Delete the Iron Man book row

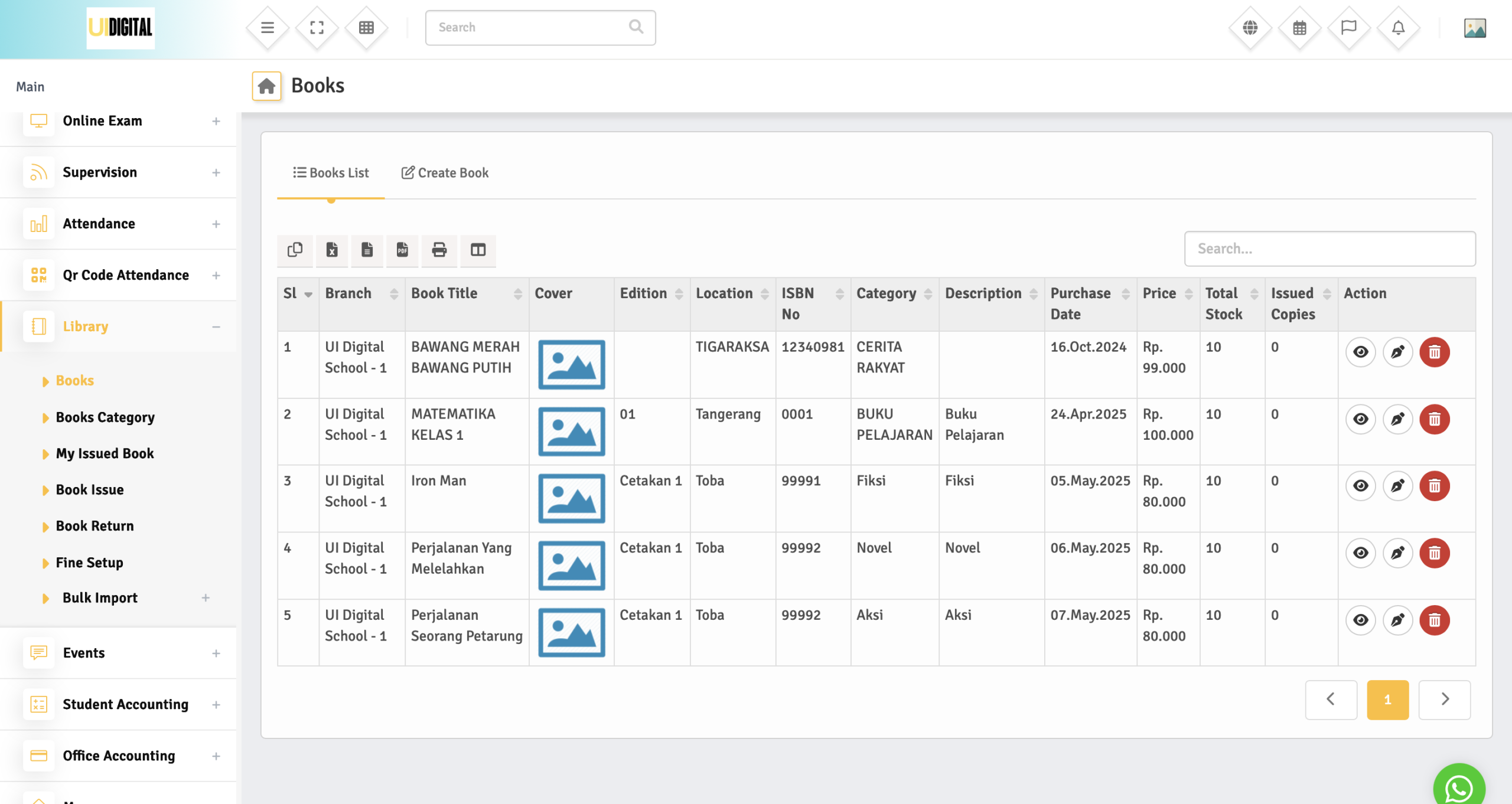point(1434,486)
